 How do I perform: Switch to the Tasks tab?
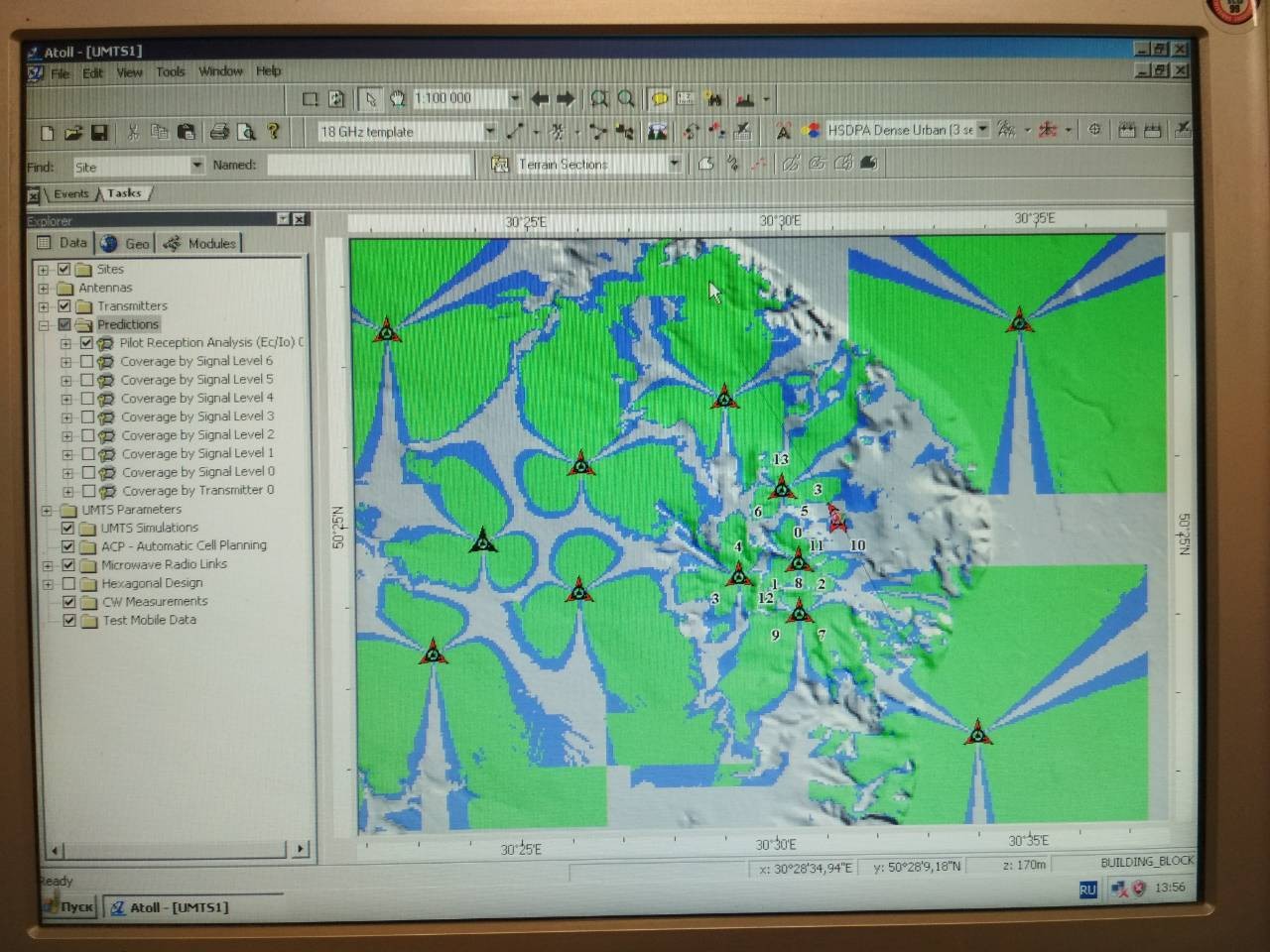tap(124, 193)
